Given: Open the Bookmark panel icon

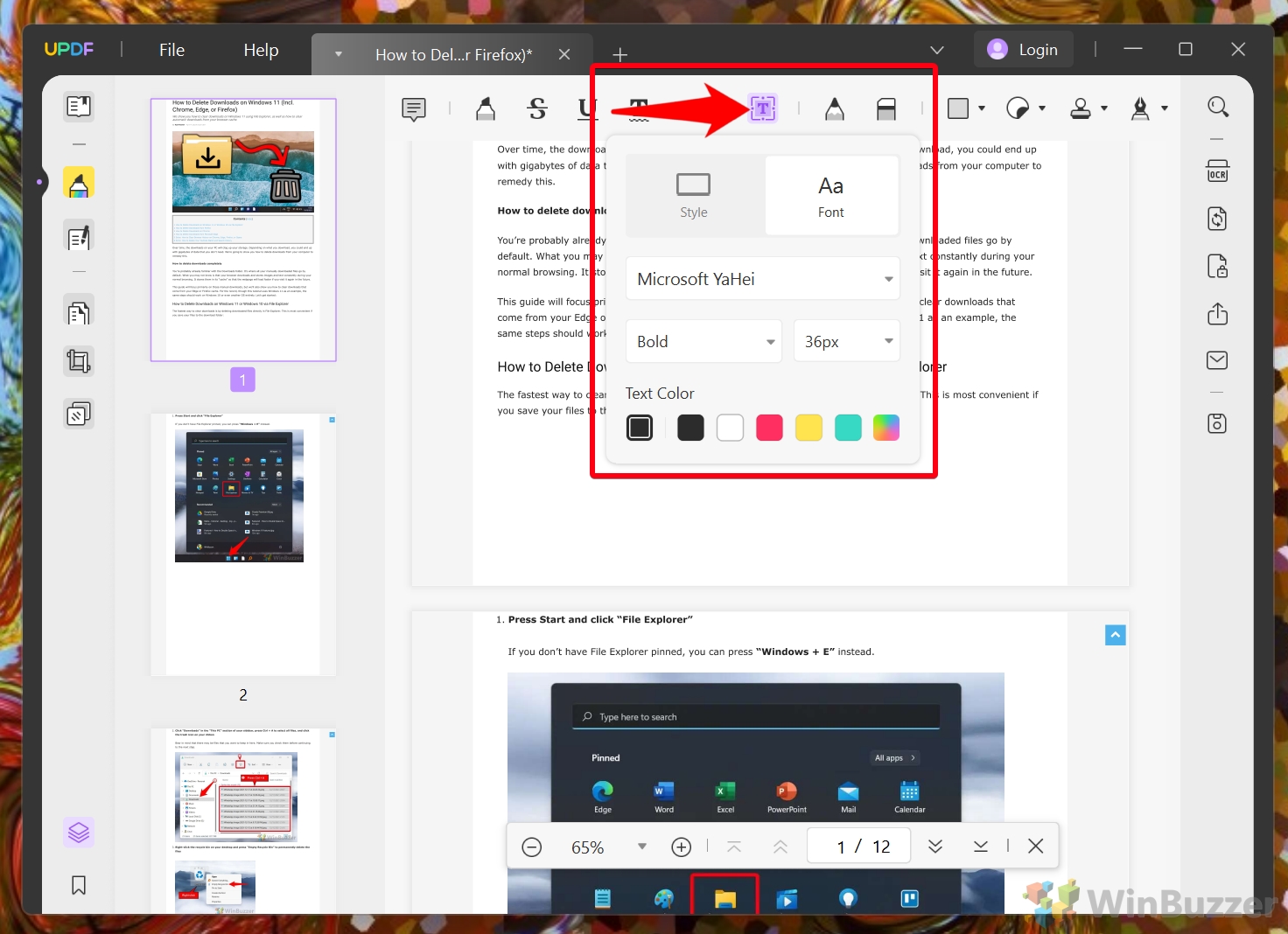Looking at the screenshot, I should (79, 885).
